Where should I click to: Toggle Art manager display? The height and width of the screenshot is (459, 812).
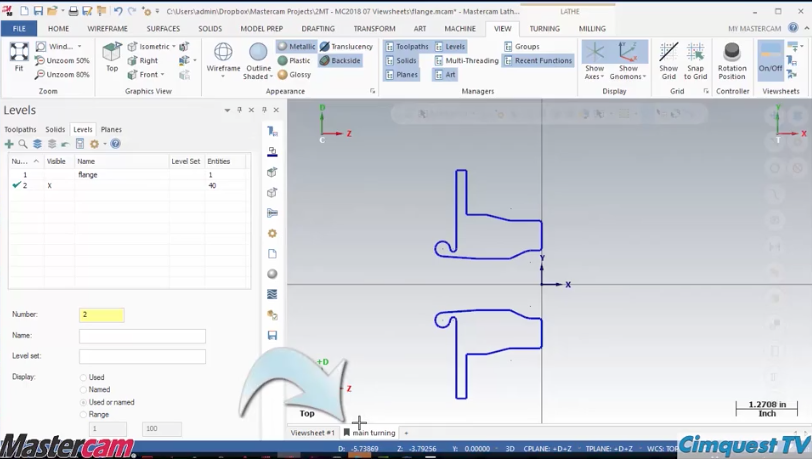[445, 75]
